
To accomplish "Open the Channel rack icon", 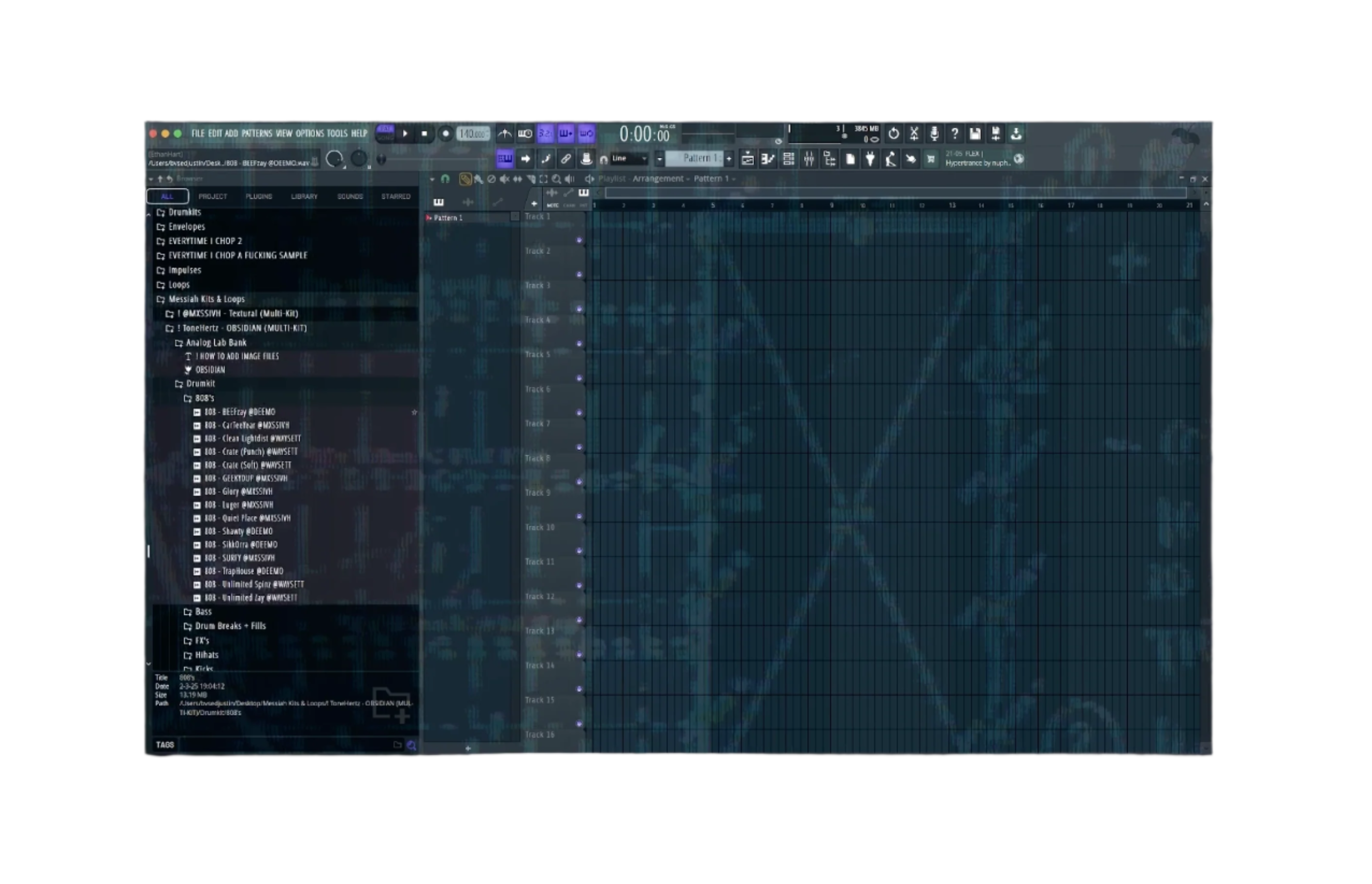I will click(x=788, y=159).
